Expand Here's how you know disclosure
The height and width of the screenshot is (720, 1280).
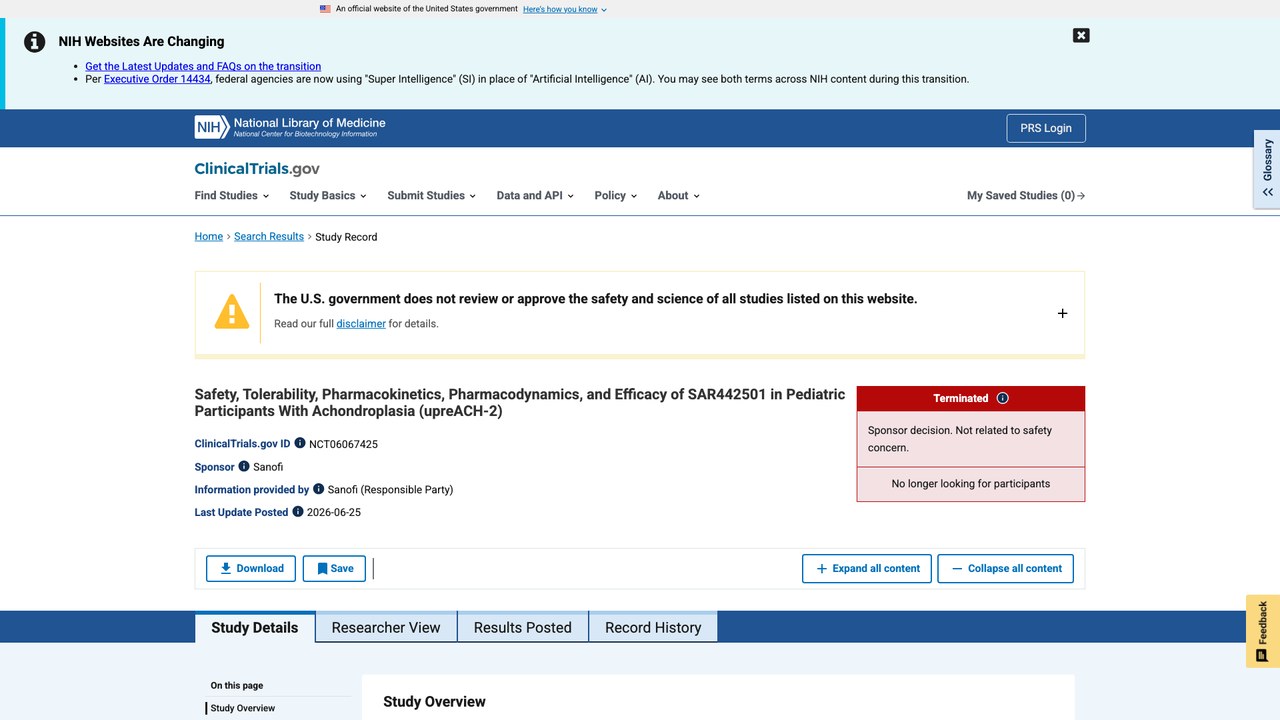tap(565, 9)
